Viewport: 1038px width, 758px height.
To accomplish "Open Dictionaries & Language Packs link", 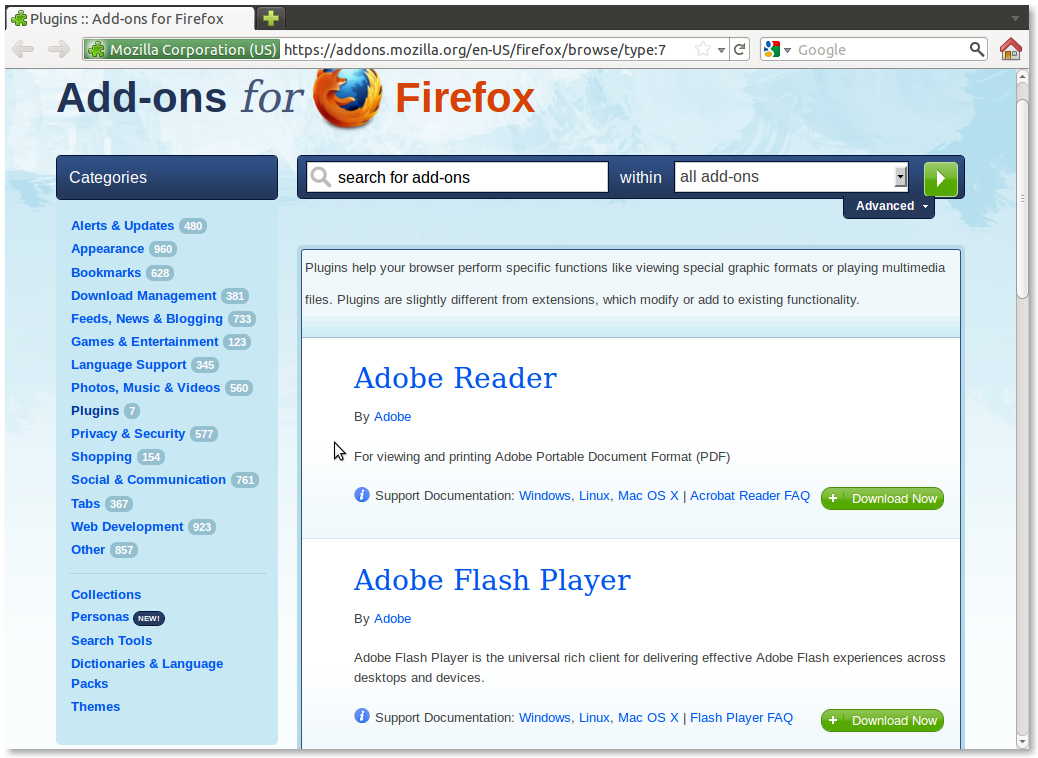I will pos(147,673).
